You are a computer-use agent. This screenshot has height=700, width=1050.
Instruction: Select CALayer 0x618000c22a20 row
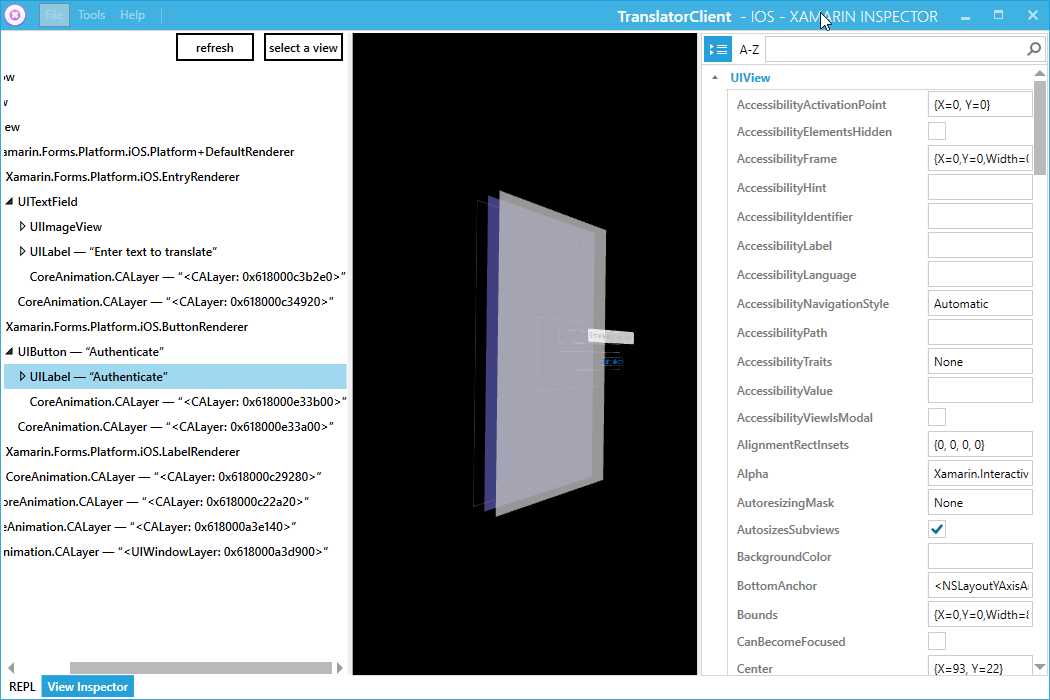point(157,502)
